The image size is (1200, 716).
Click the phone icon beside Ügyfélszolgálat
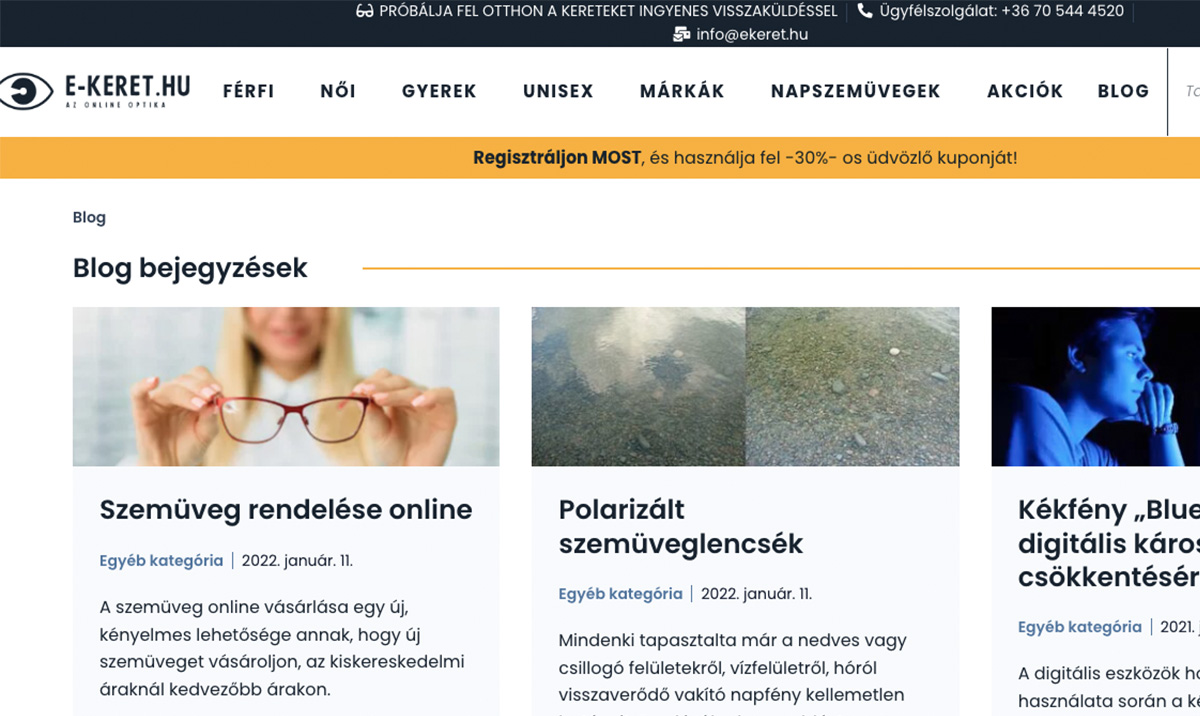point(865,12)
